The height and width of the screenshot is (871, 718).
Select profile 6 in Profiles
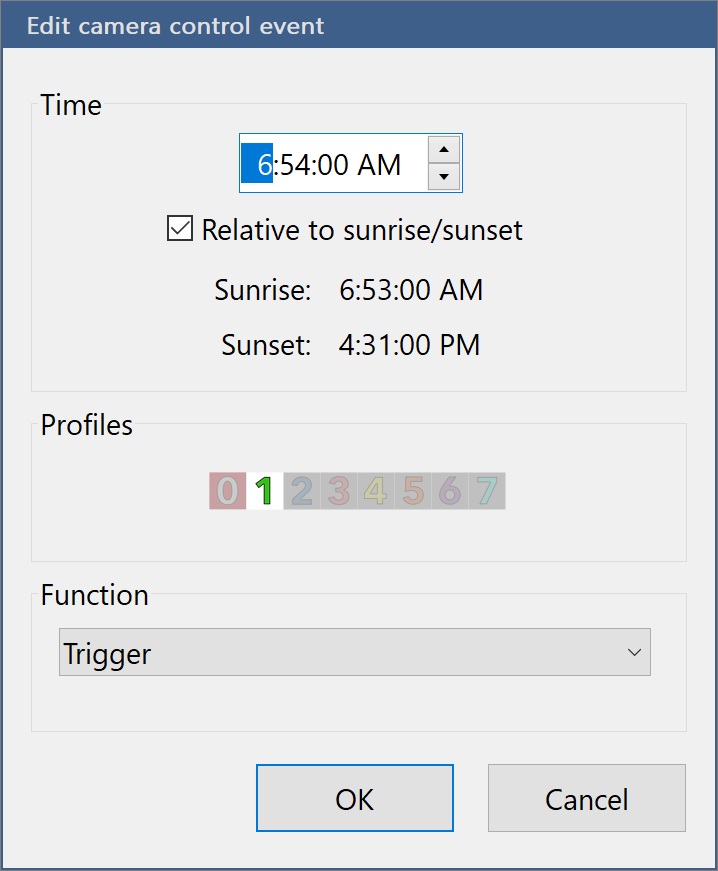(x=450, y=491)
